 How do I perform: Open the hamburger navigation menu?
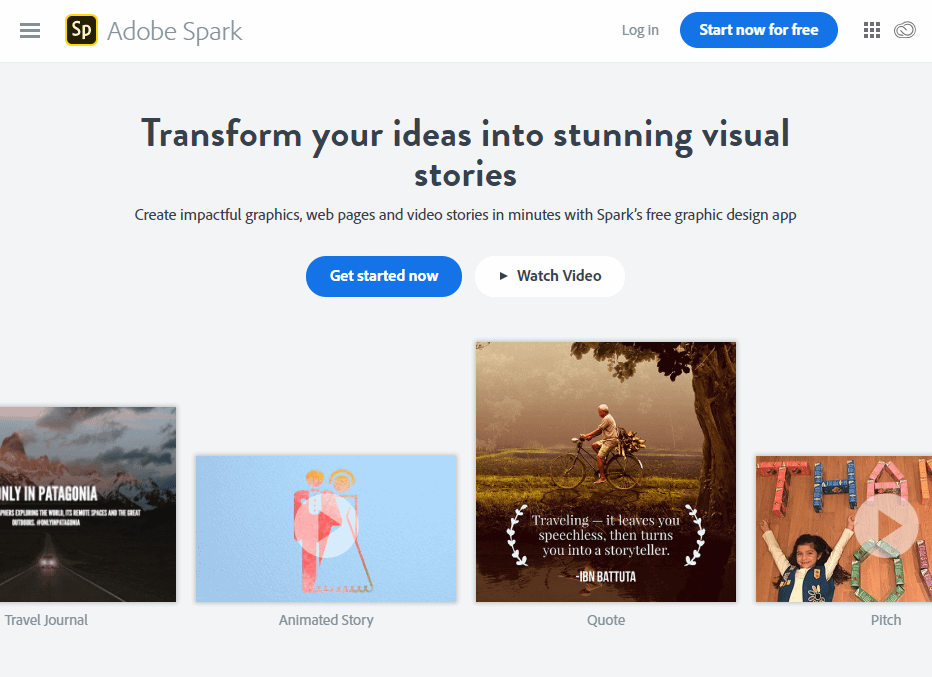[30, 30]
